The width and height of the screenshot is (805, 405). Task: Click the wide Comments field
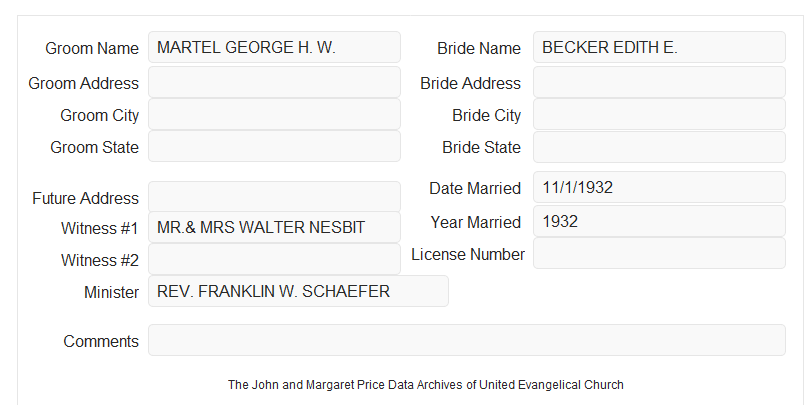pyautogui.click(x=467, y=340)
